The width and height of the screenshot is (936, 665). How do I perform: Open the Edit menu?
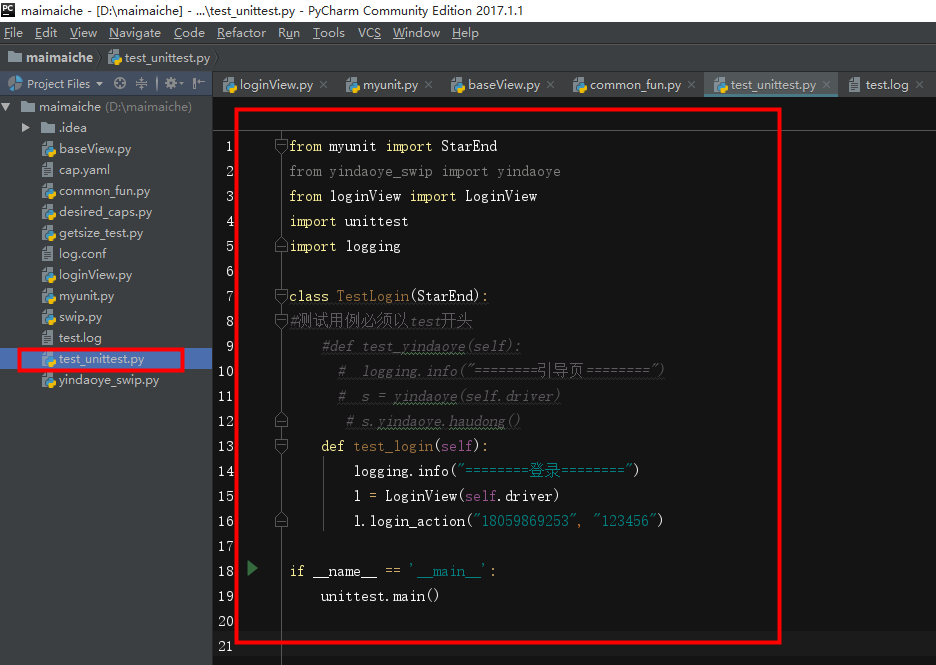pyautogui.click(x=46, y=33)
